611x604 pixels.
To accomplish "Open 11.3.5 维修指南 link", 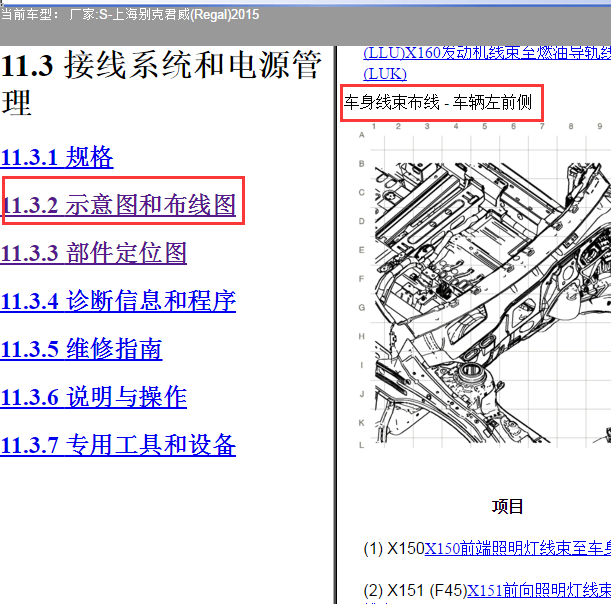I will (x=81, y=349).
